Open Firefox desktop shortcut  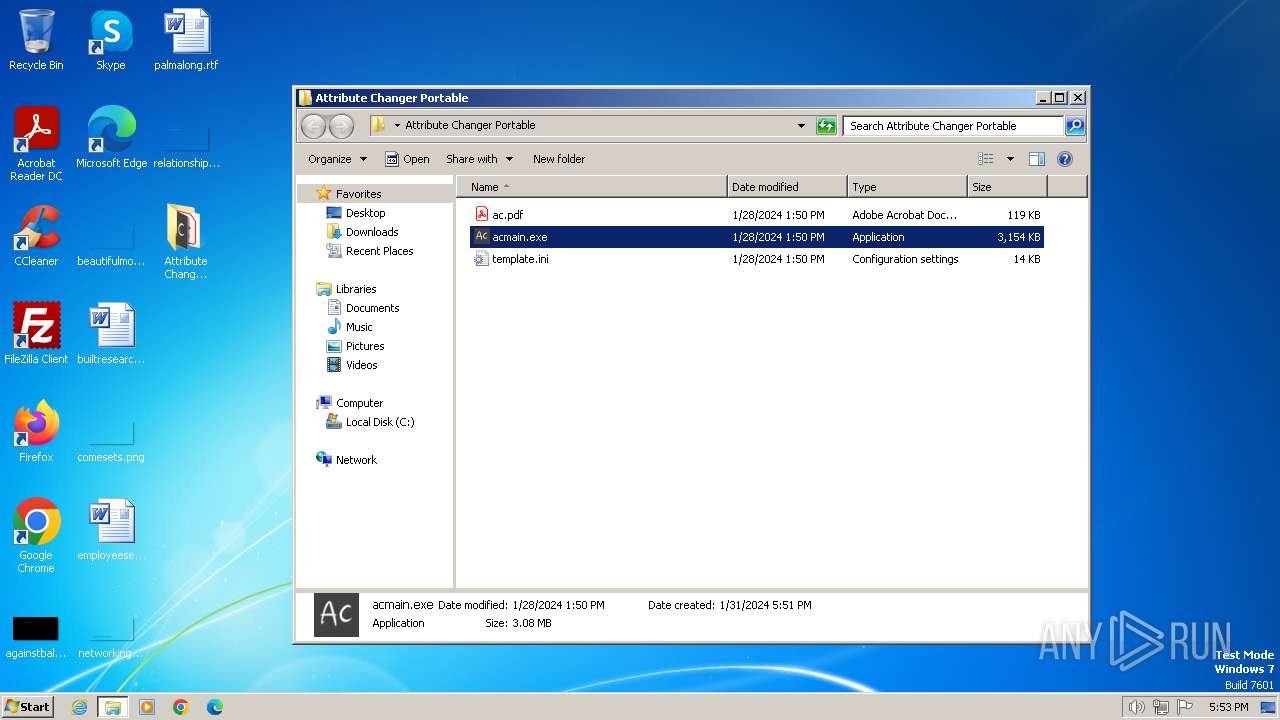coord(36,432)
